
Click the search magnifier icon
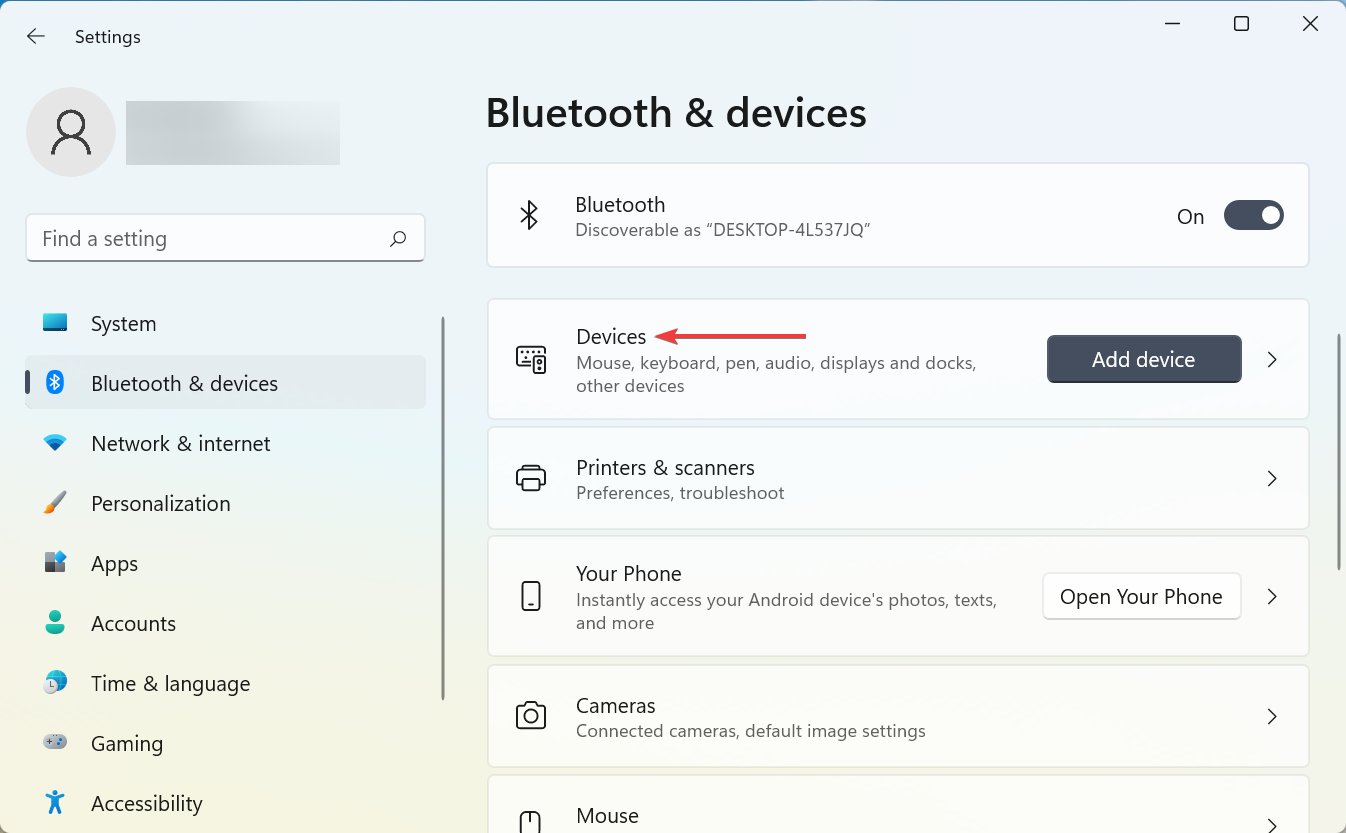point(398,238)
